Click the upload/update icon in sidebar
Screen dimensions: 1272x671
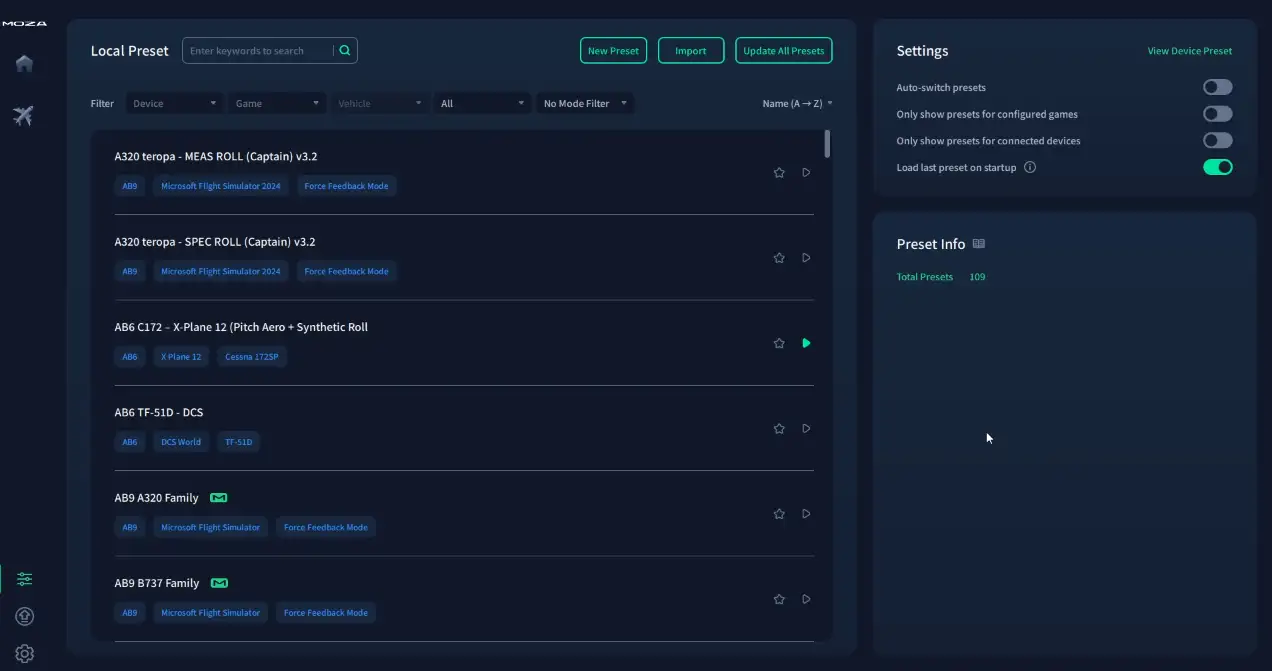(24, 617)
